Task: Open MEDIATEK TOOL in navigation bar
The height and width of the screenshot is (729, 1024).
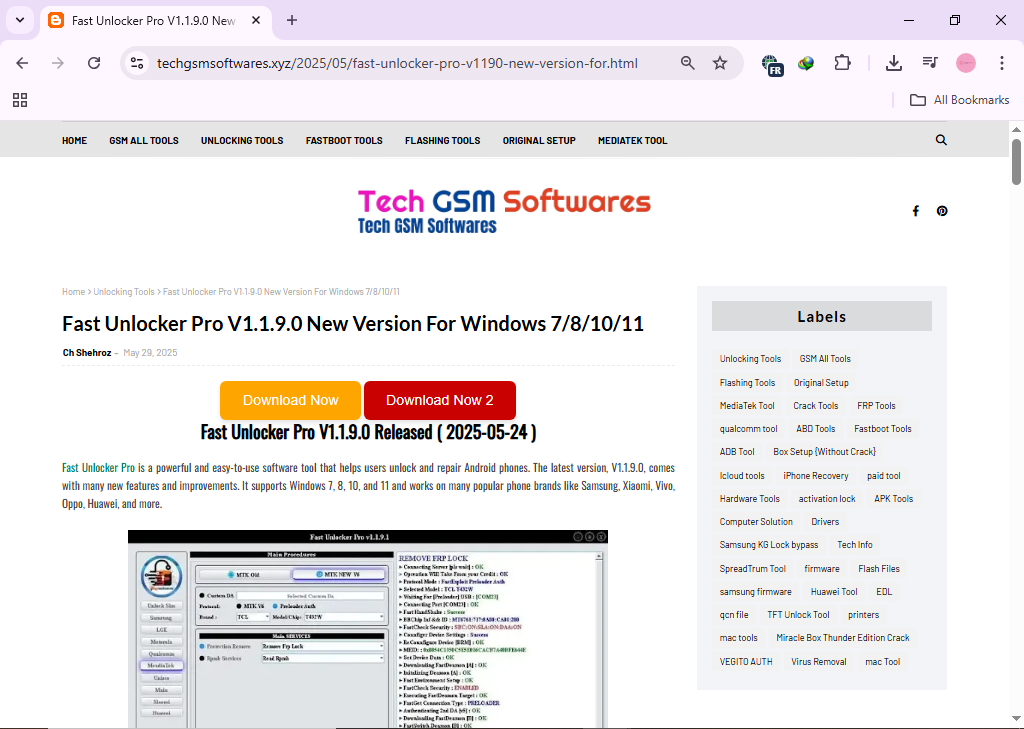Action: pos(633,140)
